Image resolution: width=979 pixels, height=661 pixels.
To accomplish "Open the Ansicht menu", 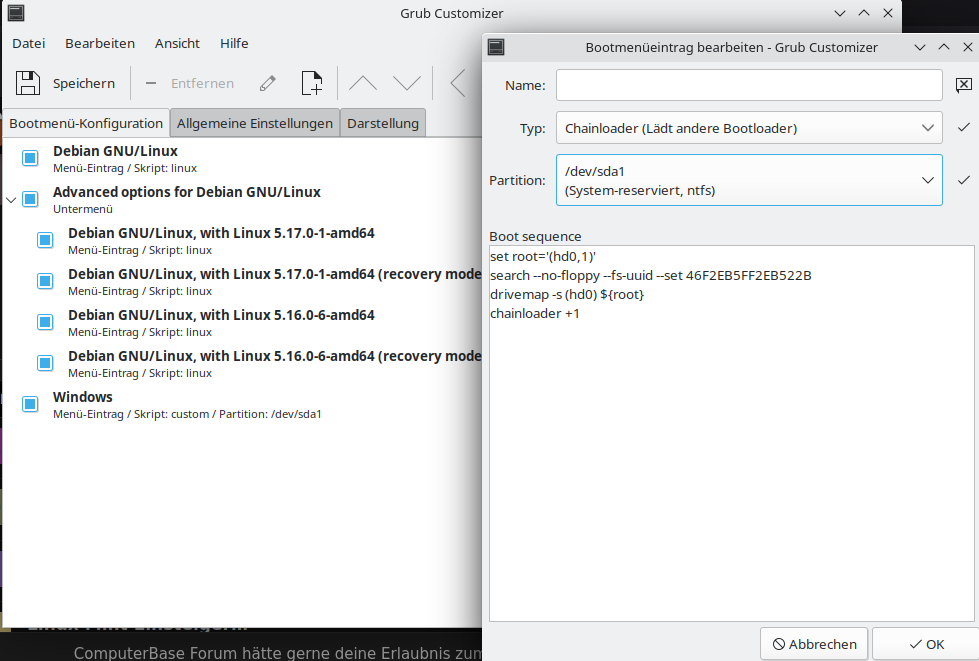I will click(x=177, y=43).
